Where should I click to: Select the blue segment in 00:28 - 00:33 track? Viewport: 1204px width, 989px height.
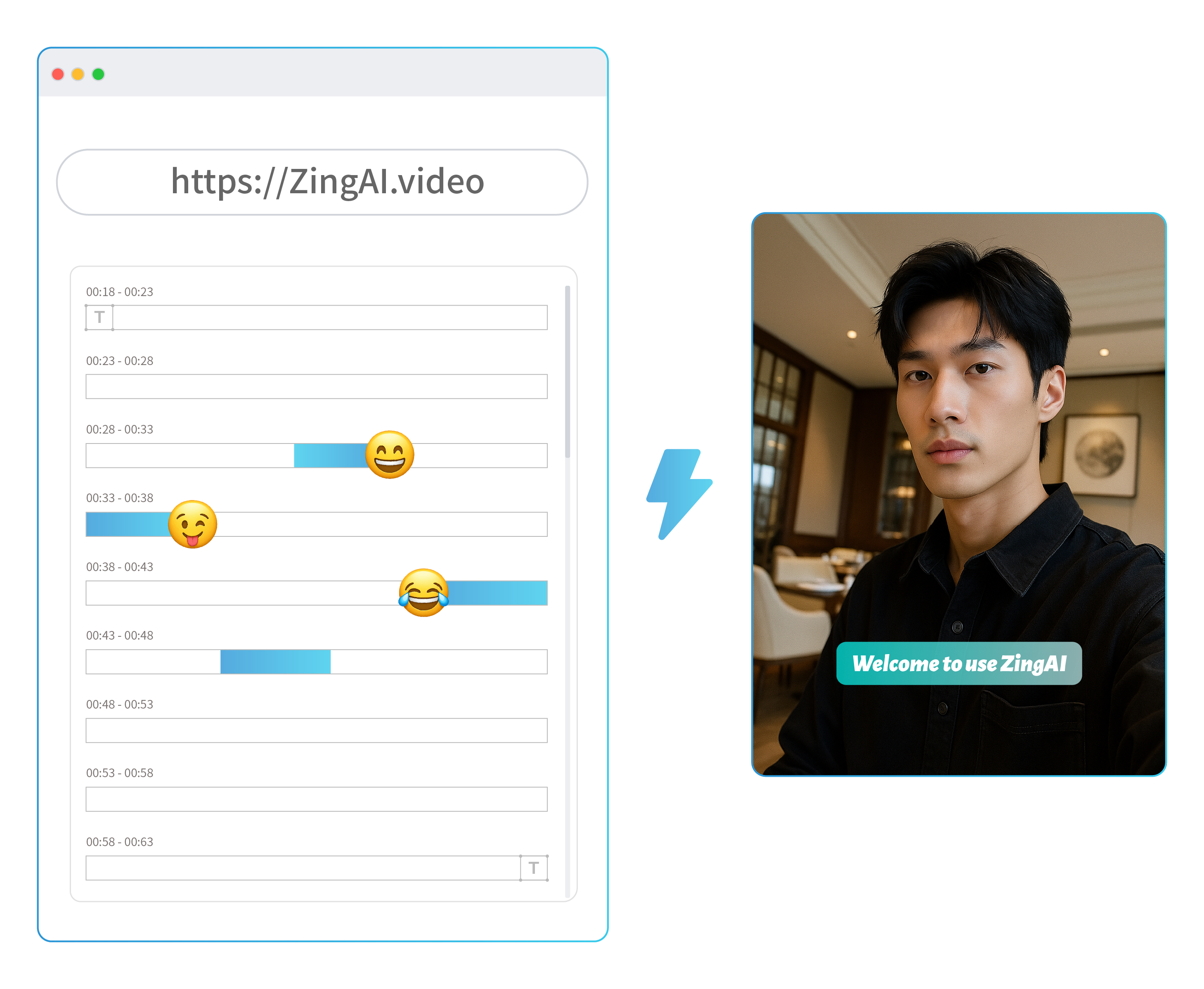(x=329, y=456)
